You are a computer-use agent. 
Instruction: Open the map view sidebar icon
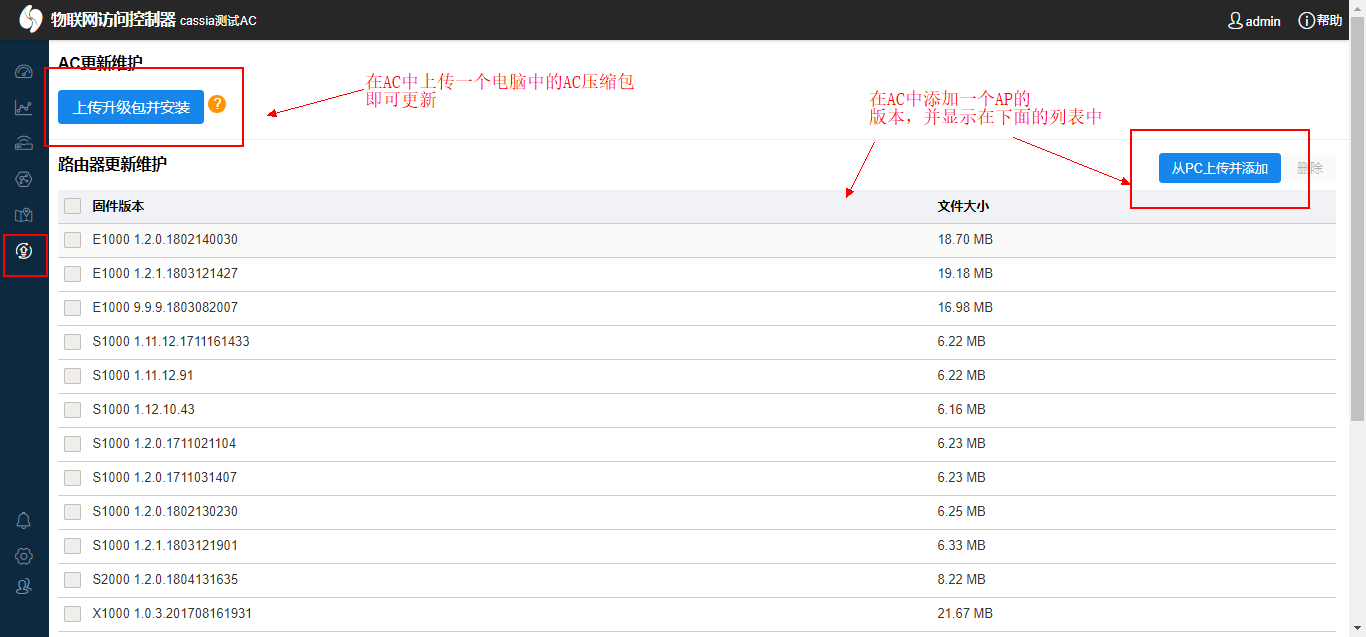pyautogui.click(x=24, y=215)
